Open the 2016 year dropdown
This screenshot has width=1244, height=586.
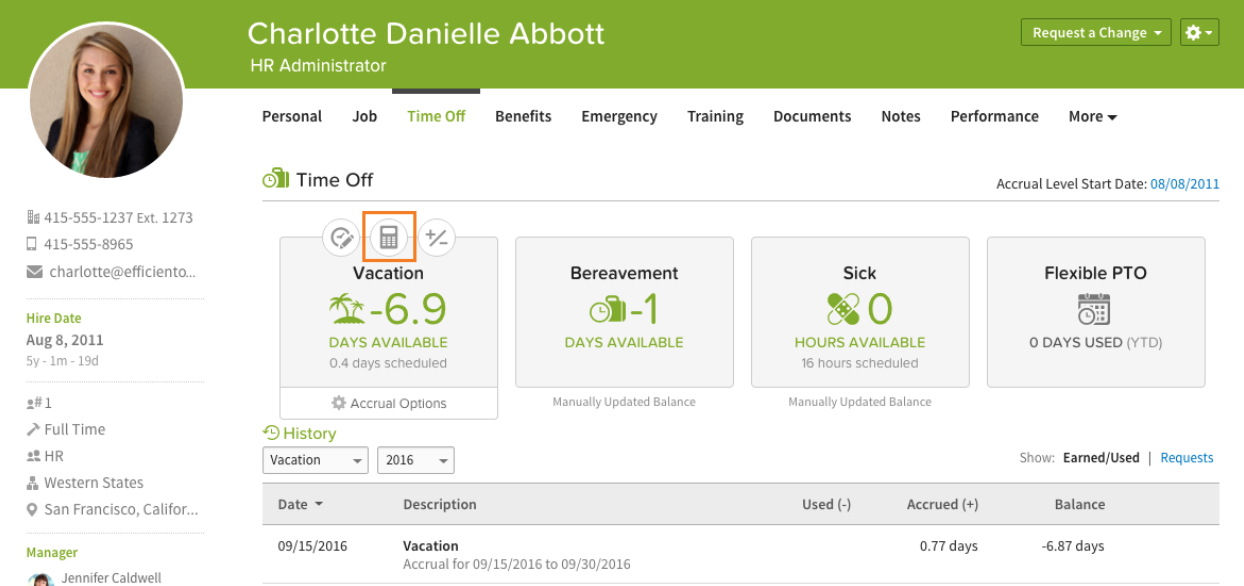tap(415, 460)
